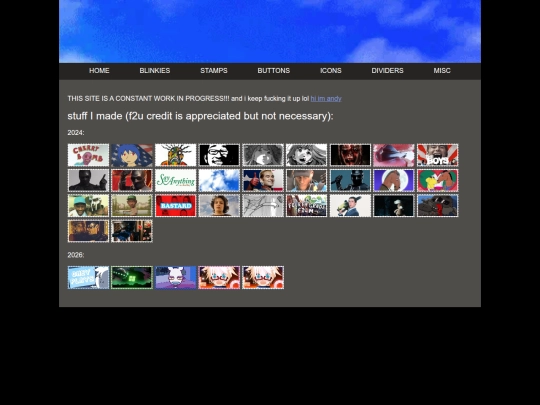Select the horse against moon stamp
Screen dimensions: 540x405
click(394, 180)
